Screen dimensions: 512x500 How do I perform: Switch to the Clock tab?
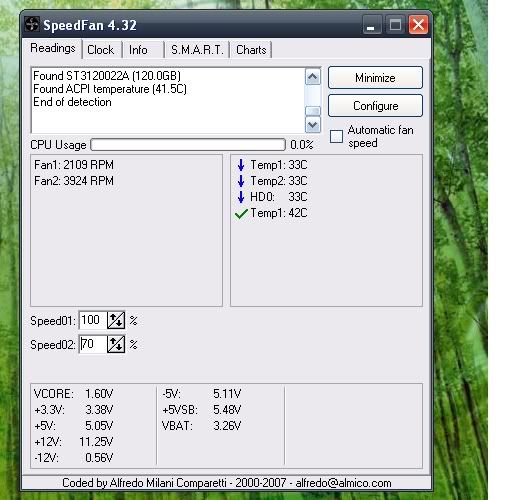(x=100, y=50)
